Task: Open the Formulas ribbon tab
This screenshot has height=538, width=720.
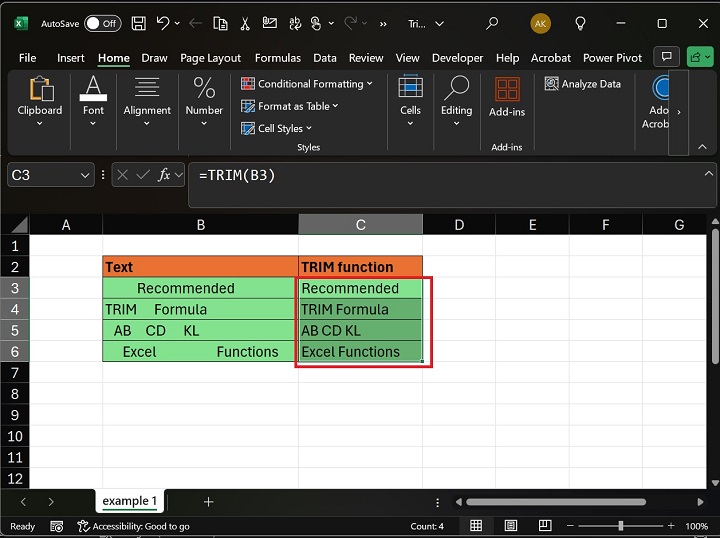Action: pyautogui.click(x=277, y=58)
